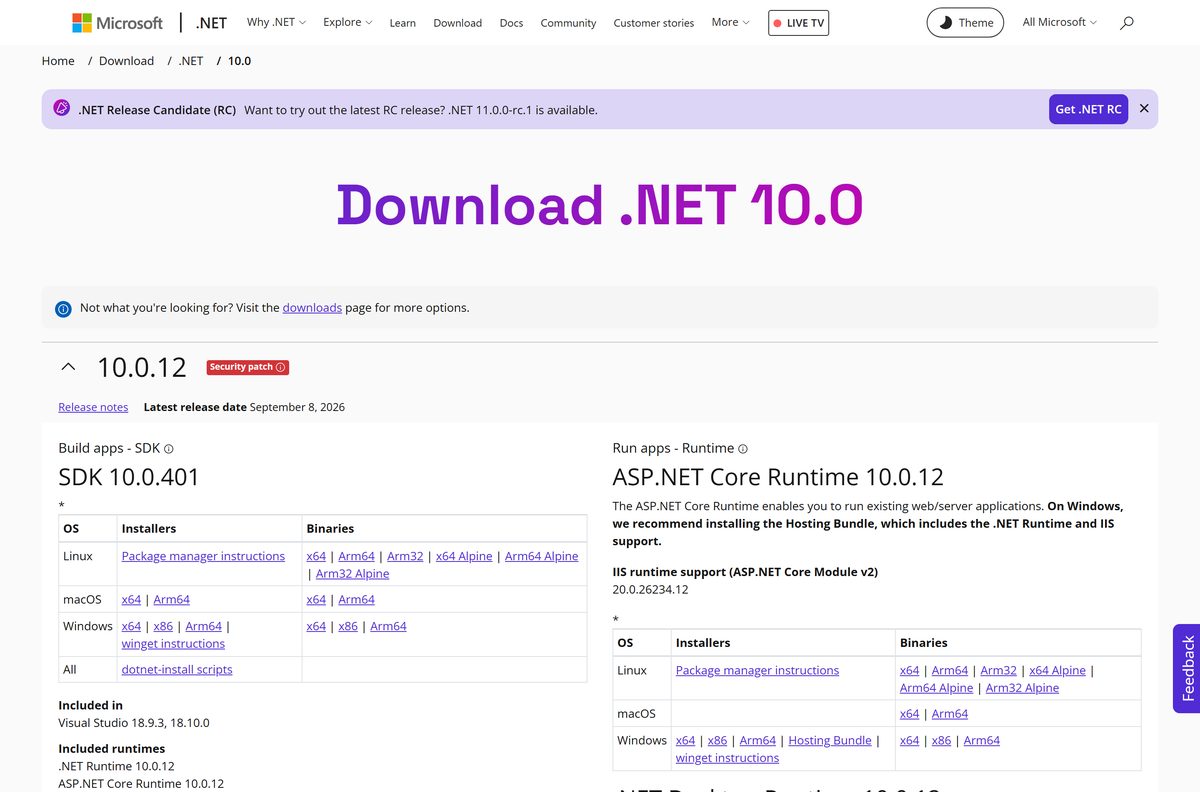The width and height of the screenshot is (1200, 792).
Task: Click the Visual Studio 18.9.3, 18.10.0 text
Action: [x=134, y=722]
